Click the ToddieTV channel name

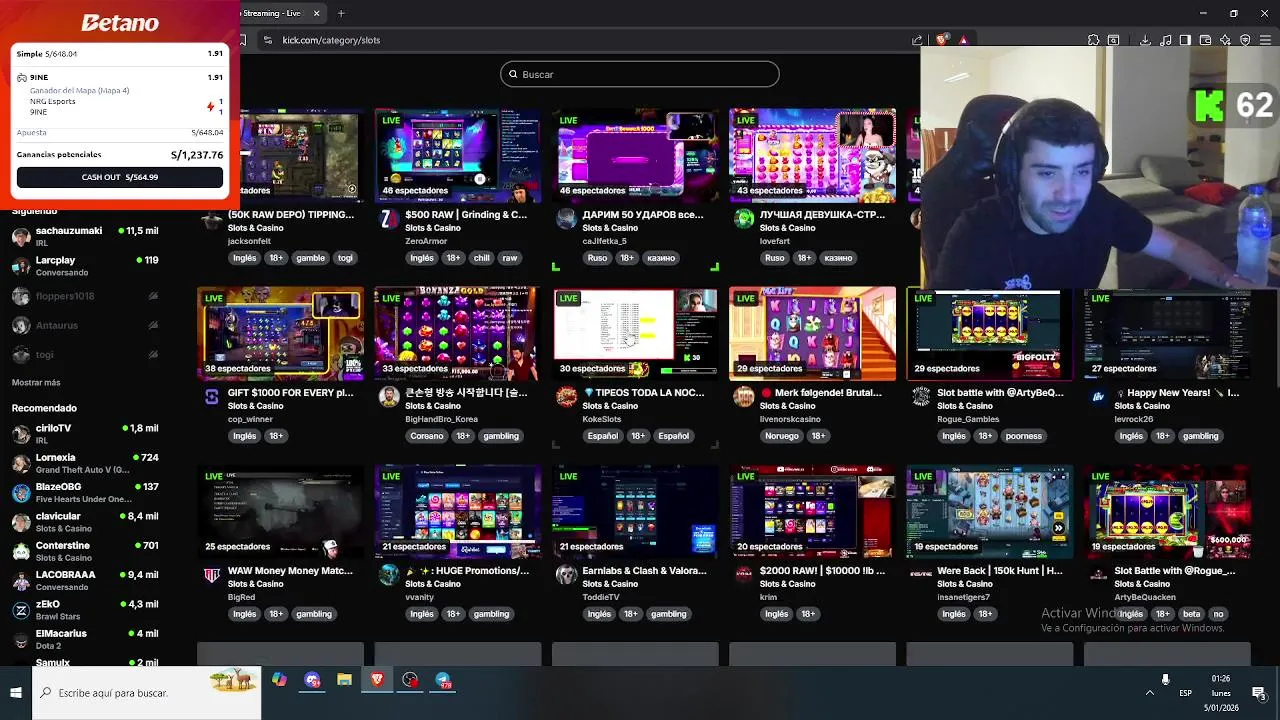click(x=601, y=597)
